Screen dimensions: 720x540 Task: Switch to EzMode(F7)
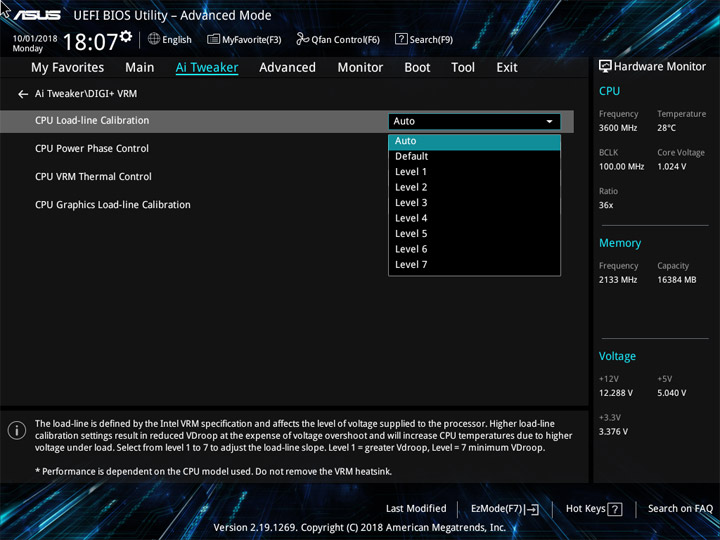pyautogui.click(x=505, y=509)
